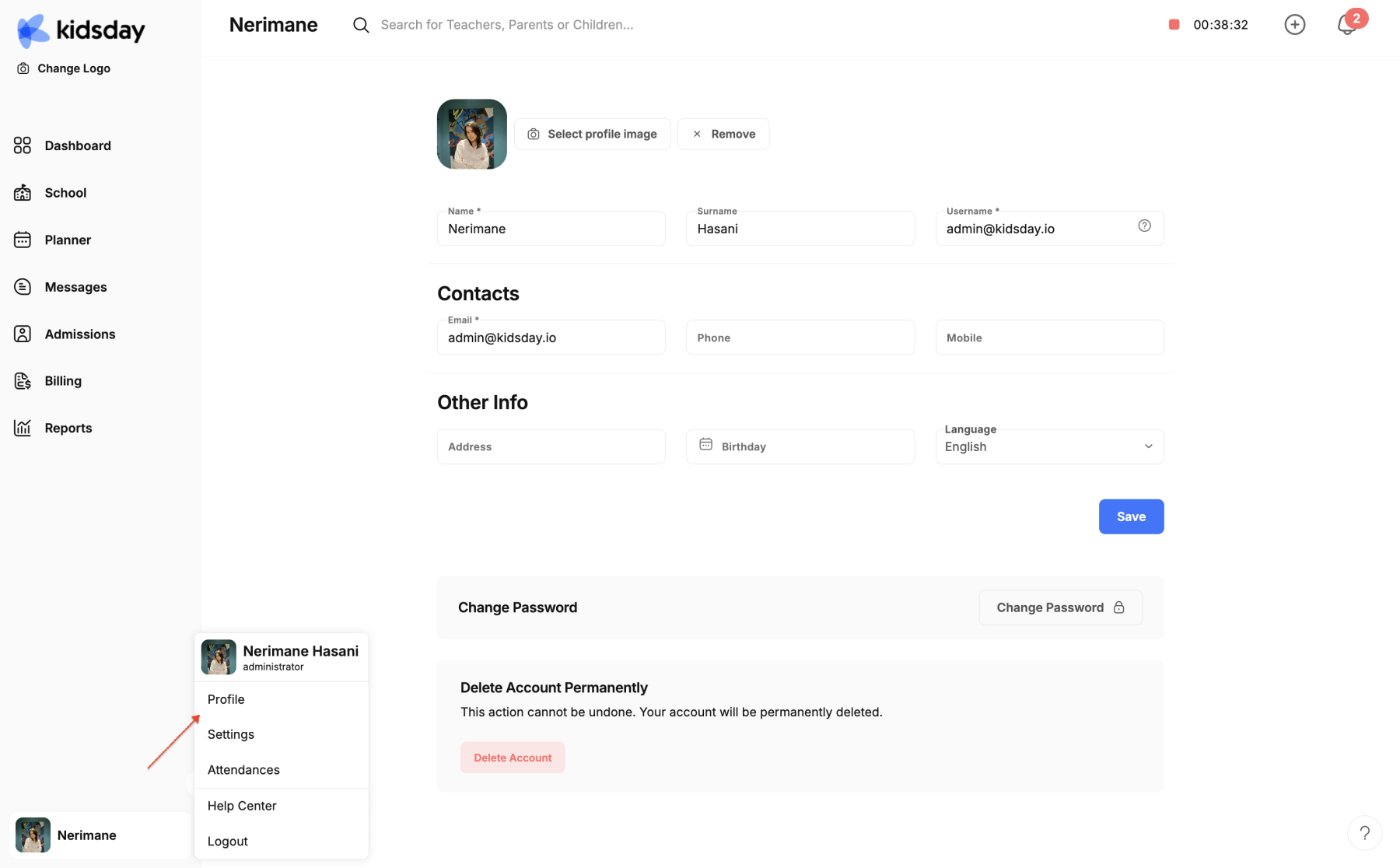Click the search magnifier icon
The image size is (1400, 868).
[361, 25]
